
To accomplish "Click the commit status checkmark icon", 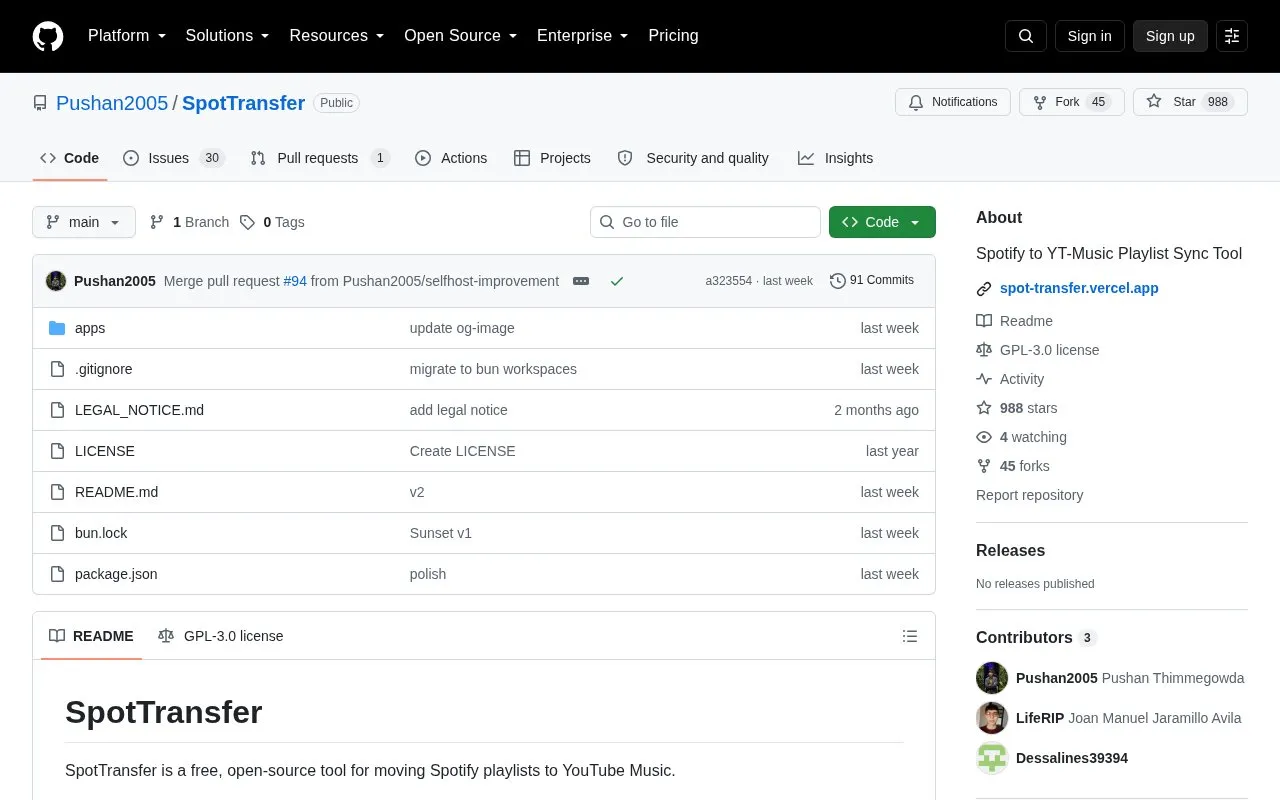I will [x=617, y=281].
